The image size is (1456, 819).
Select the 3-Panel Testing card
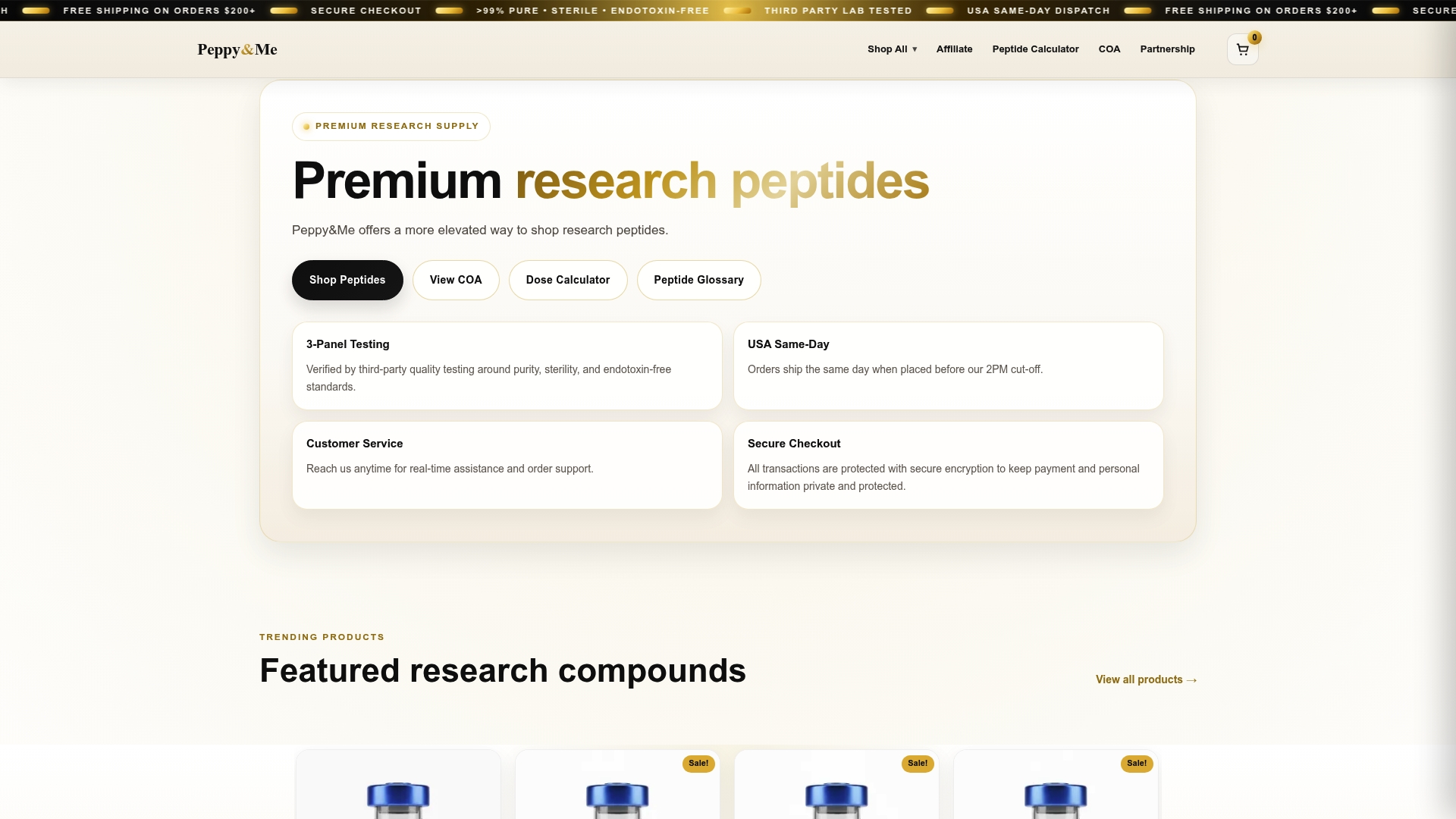pyautogui.click(x=507, y=366)
